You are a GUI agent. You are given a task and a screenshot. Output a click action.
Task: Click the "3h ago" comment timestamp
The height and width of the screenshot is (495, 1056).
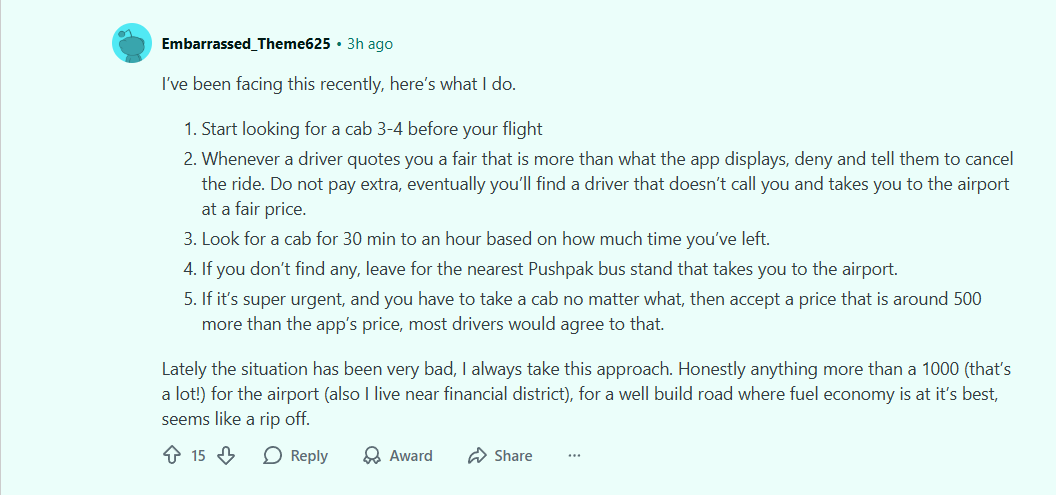click(x=370, y=44)
